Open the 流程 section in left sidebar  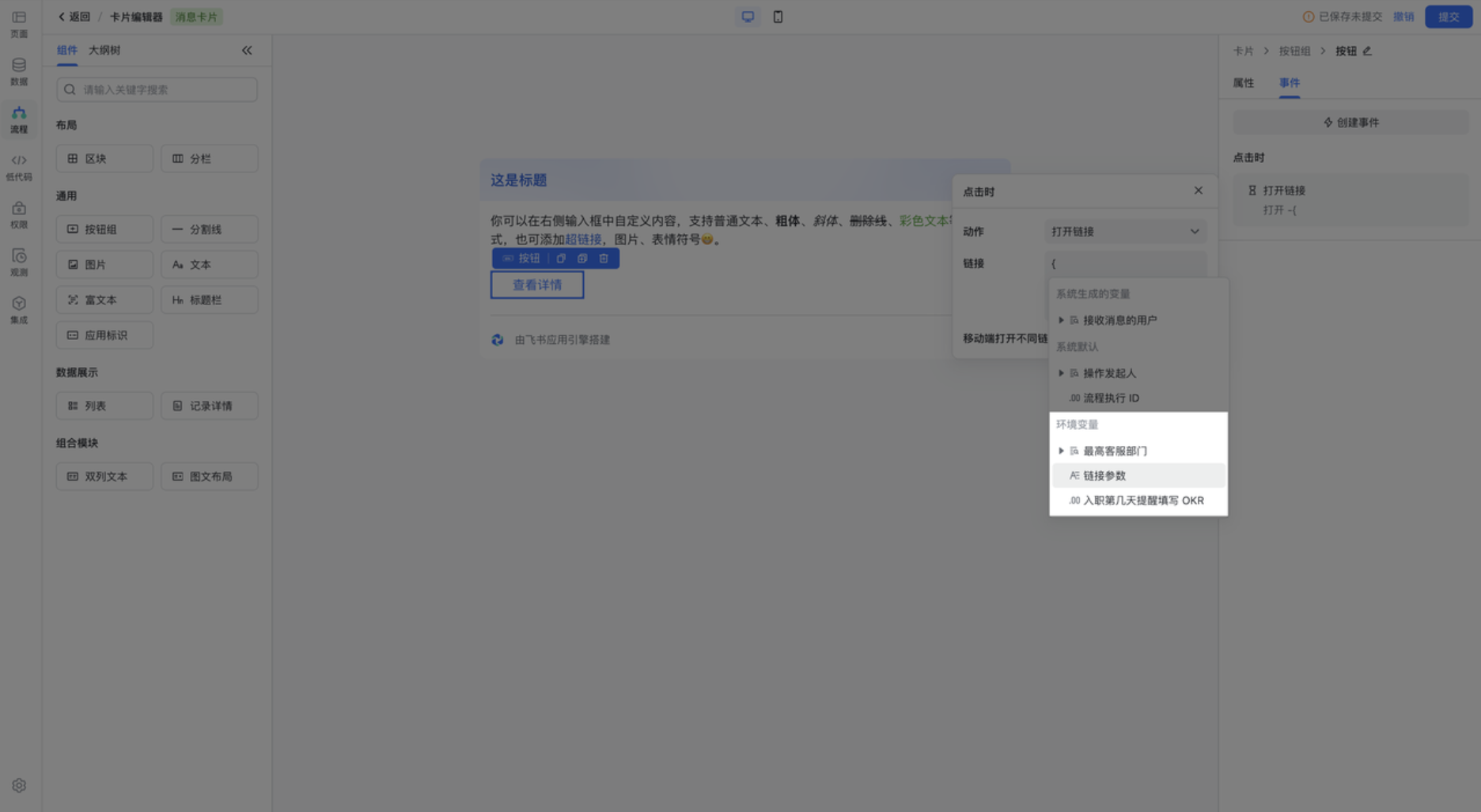[19, 119]
